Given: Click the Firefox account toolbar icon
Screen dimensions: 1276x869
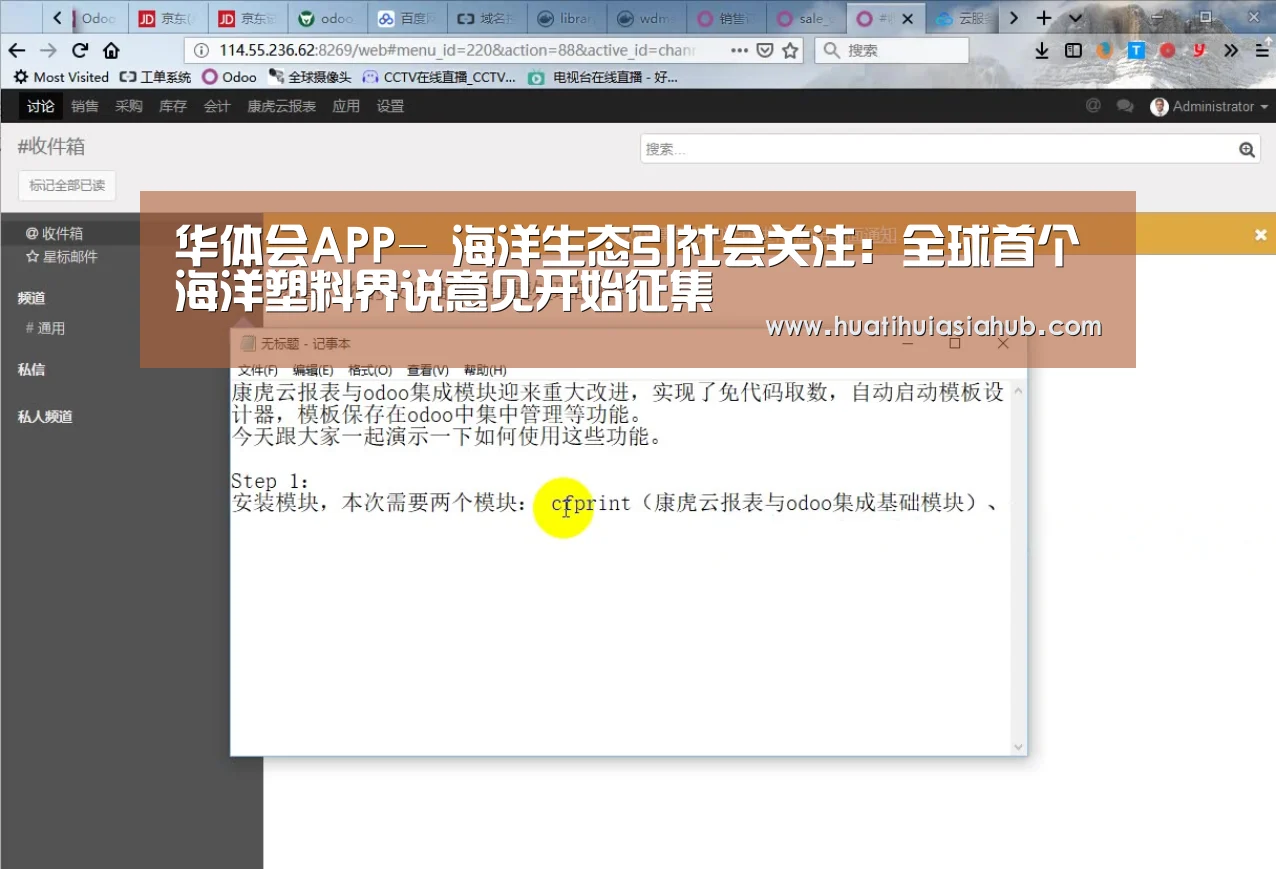Looking at the screenshot, I should coord(1104,50).
